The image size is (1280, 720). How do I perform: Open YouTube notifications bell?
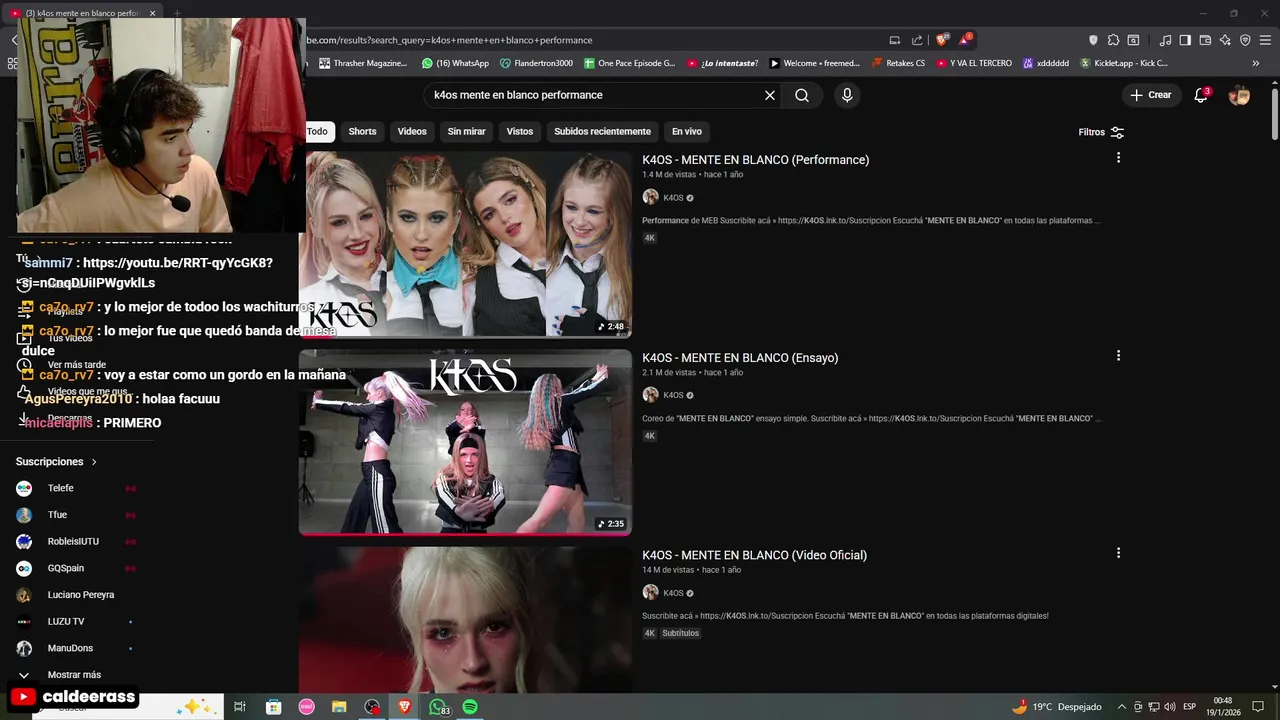1201,95
